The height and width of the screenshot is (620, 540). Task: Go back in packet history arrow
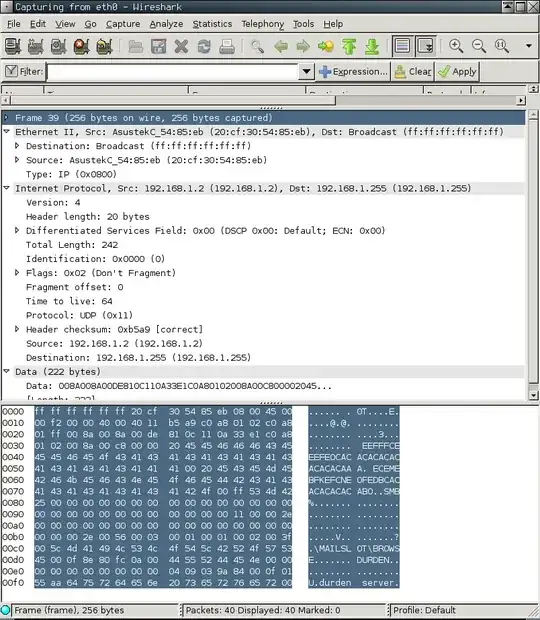pyautogui.click(x=281, y=46)
